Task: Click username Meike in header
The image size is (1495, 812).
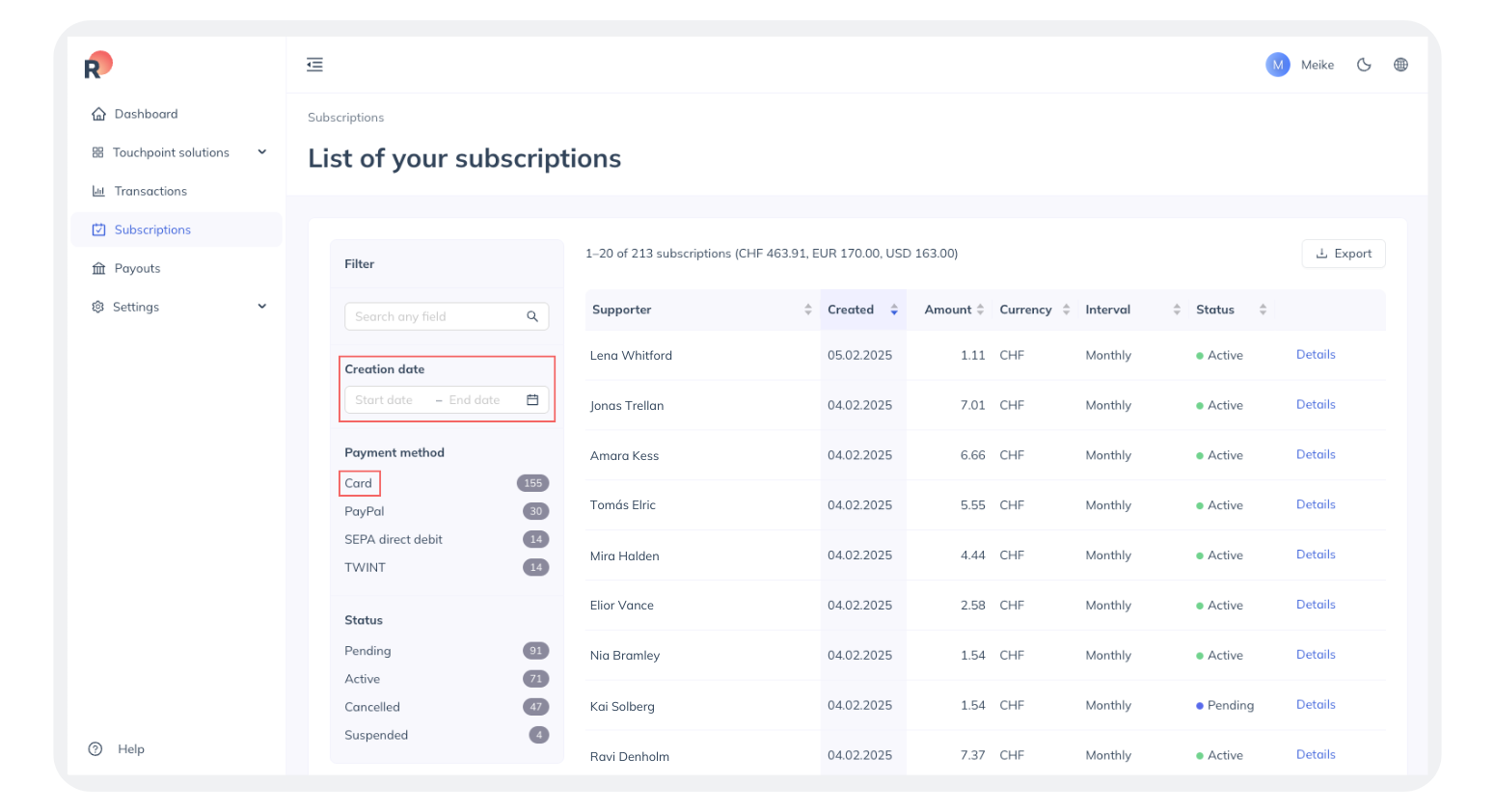Action: [1318, 65]
